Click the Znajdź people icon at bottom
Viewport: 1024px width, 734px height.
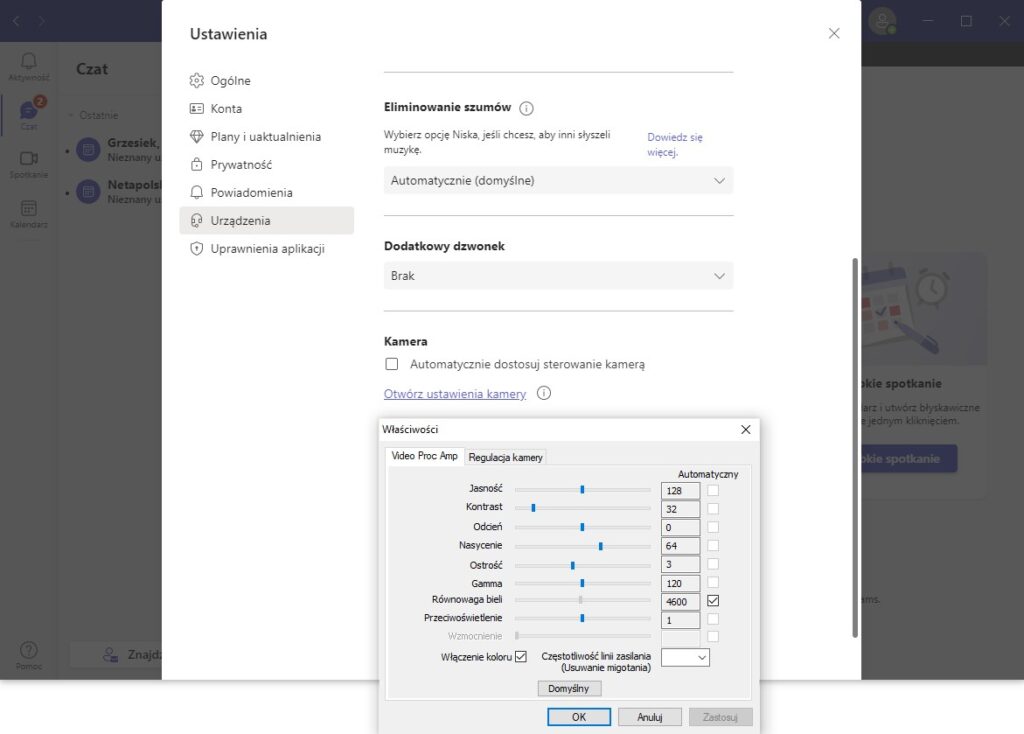pyautogui.click(x=110, y=654)
